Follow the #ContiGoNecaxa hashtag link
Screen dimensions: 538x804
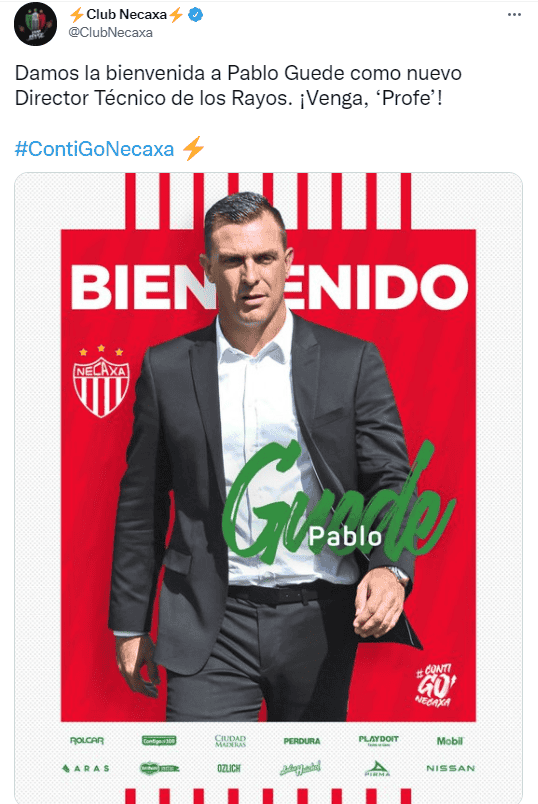click(x=94, y=149)
